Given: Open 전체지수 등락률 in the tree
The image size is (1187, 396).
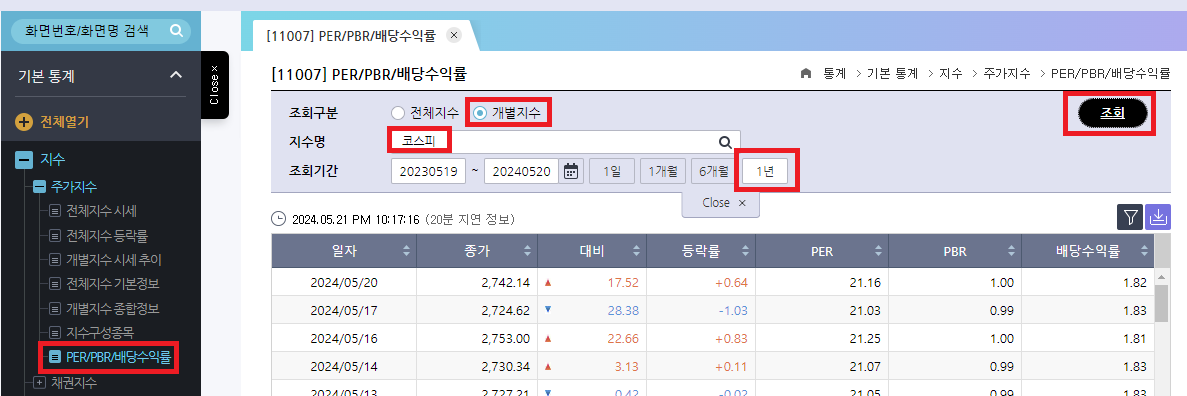Looking at the screenshot, I should (107, 235).
